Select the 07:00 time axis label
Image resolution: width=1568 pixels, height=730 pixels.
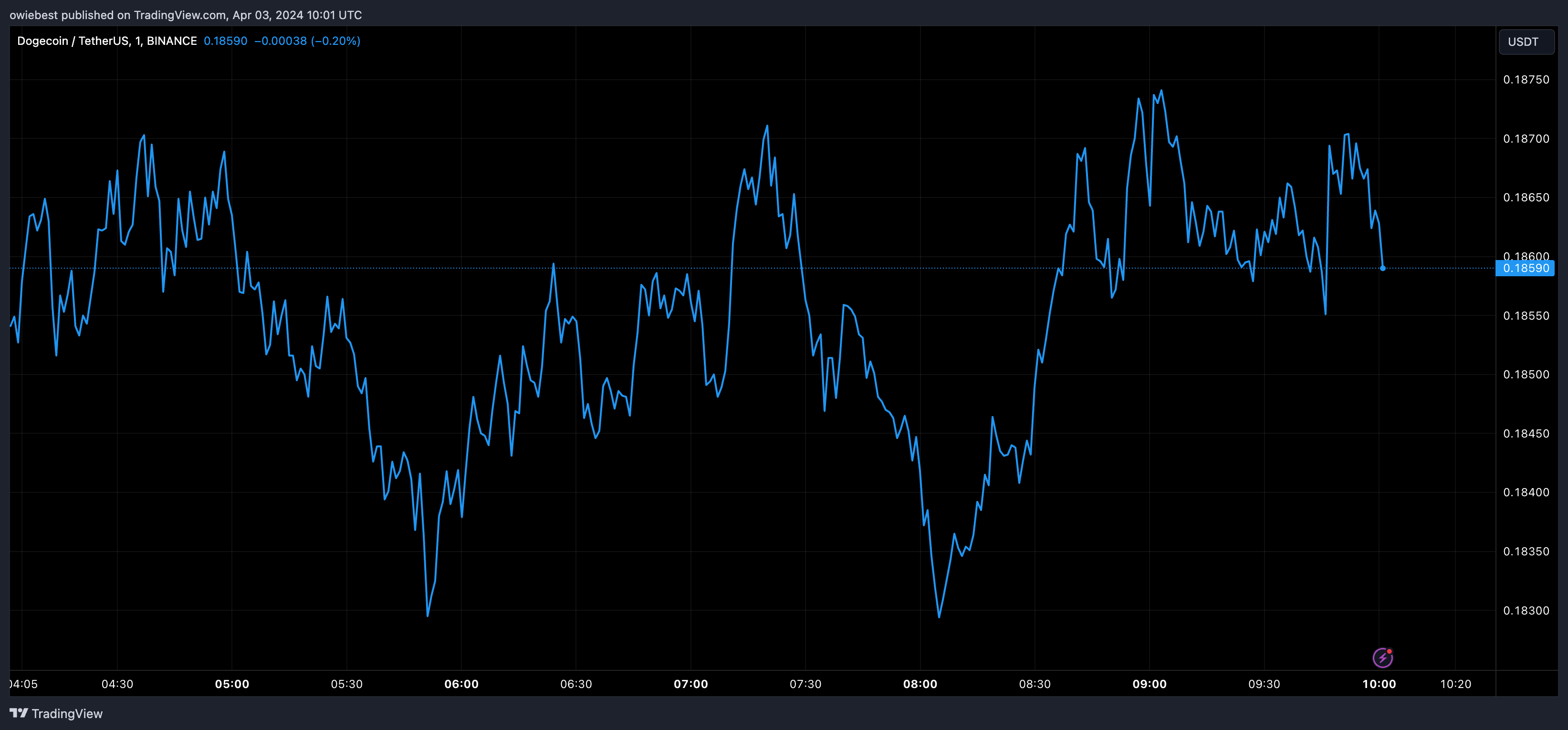pyautogui.click(x=690, y=684)
